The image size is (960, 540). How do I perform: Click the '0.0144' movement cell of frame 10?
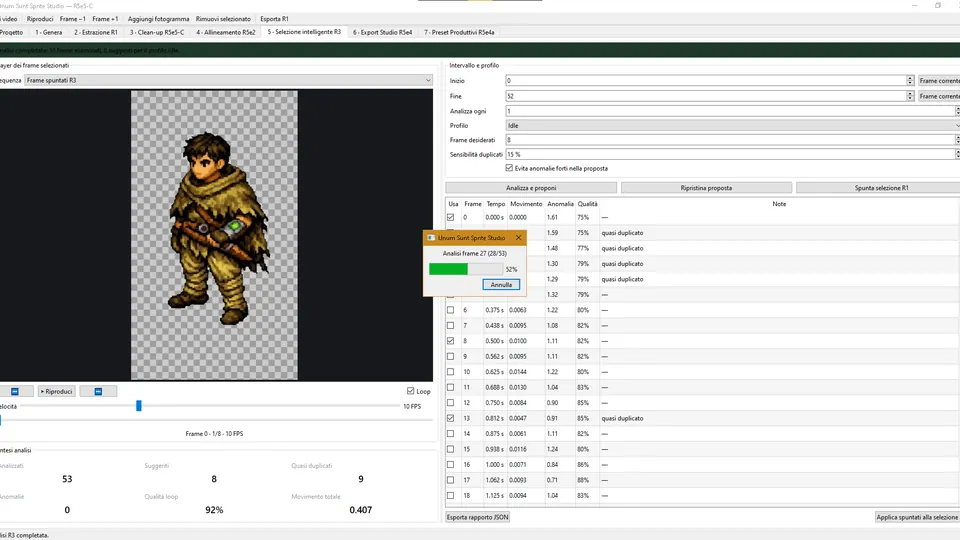(x=517, y=372)
